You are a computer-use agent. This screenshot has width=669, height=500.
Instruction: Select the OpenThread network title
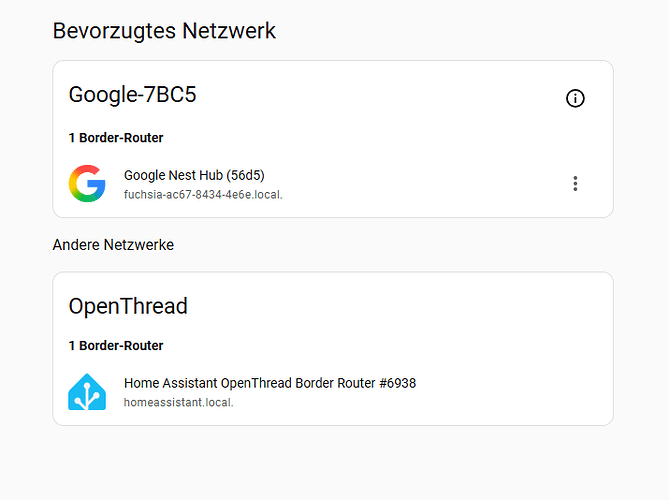click(128, 306)
